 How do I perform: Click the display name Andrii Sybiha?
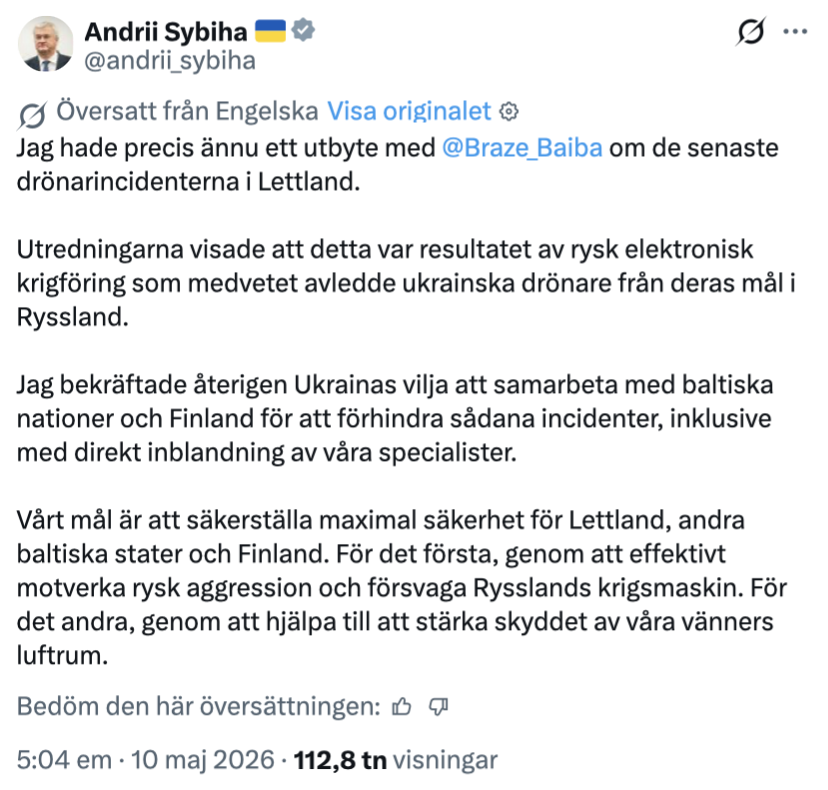tap(166, 32)
